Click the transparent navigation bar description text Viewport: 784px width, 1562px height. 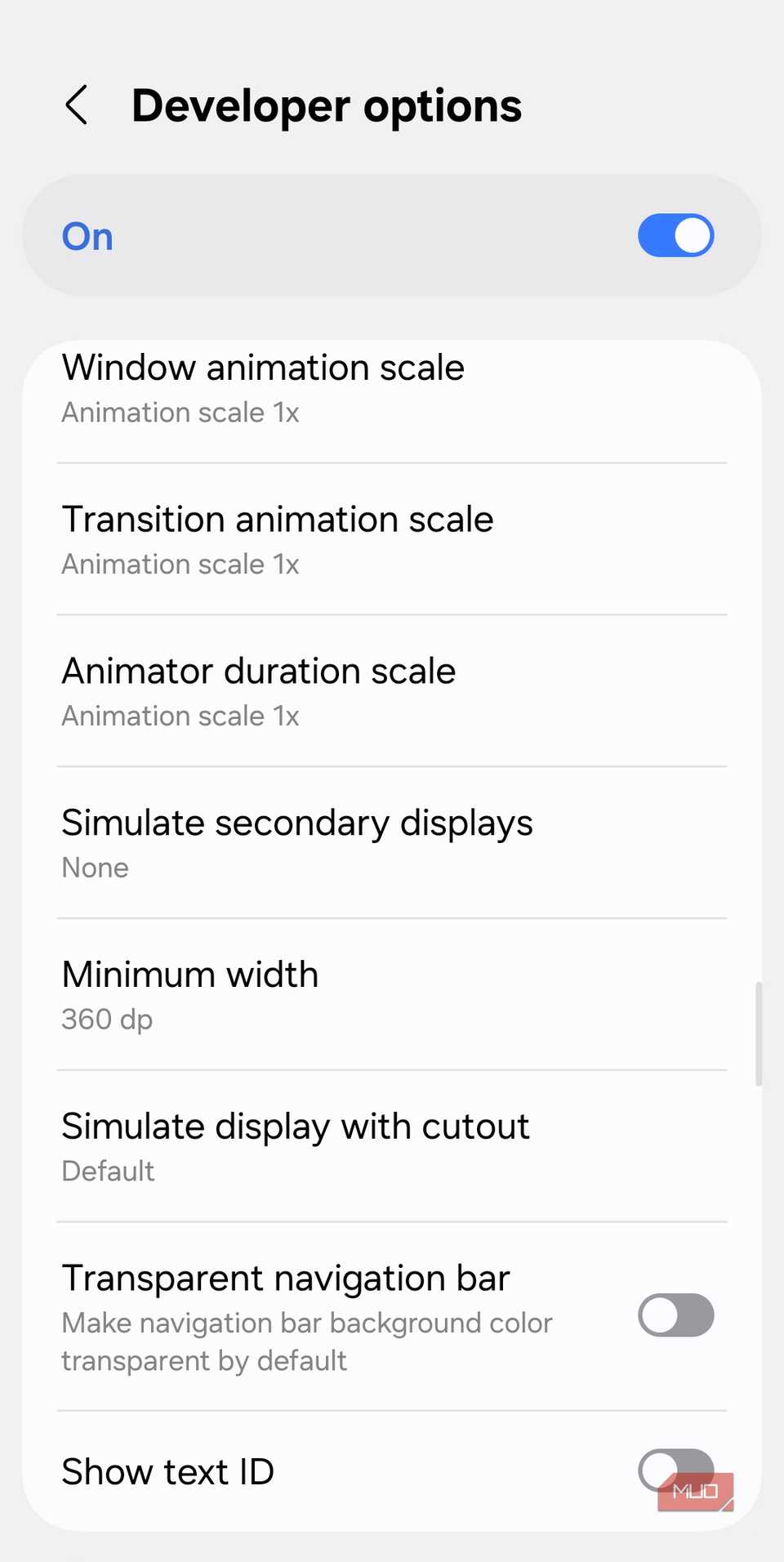pyautogui.click(x=306, y=1342)
